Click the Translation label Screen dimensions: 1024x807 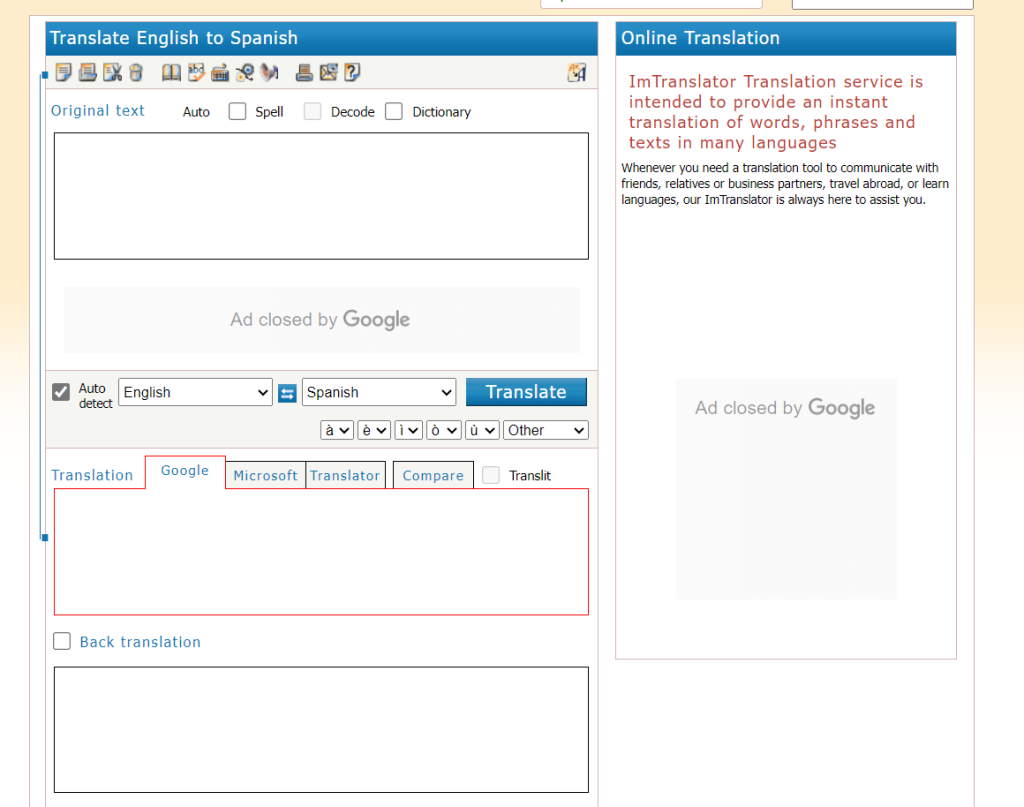pyautogui.click(x=92, y=475)
